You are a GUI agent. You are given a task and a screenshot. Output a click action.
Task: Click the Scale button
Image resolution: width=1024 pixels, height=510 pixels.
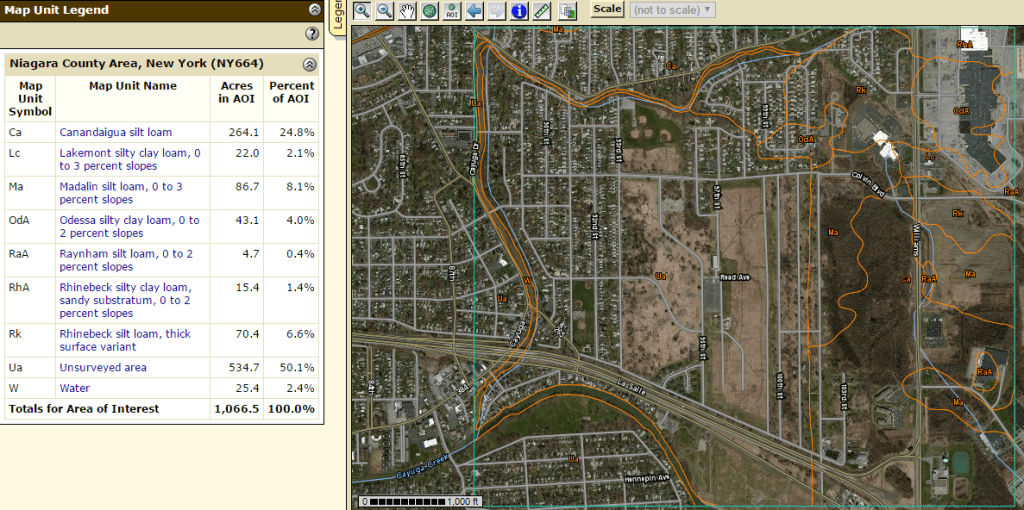[607, 9]
